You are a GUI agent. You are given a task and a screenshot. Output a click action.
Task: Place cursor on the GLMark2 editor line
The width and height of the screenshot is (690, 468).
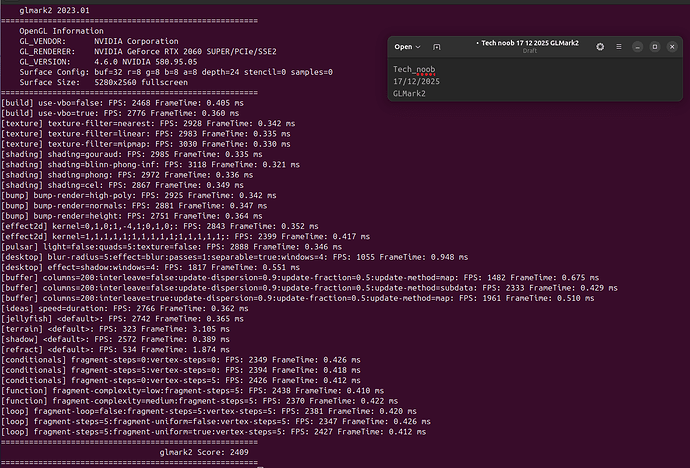pos(409,94)
